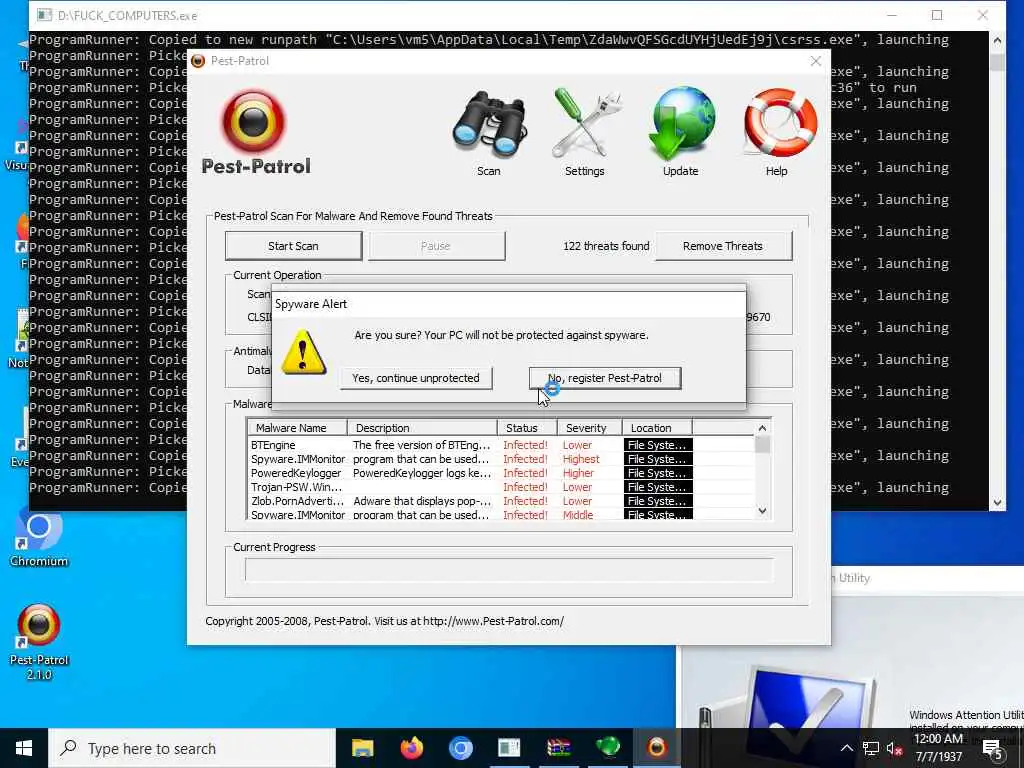Sort by Severity column header
The height and width of the screenshot is (768, 1024).
click(x=590, y=428)
